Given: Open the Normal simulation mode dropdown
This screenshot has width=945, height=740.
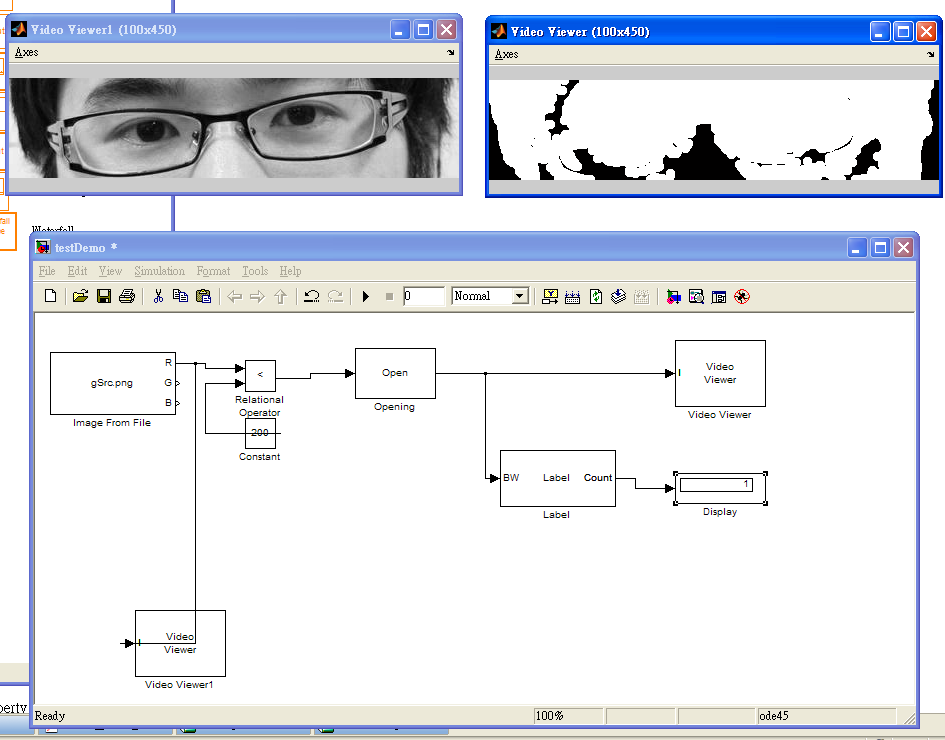Looking at the screenshot, I should [520, 296].
